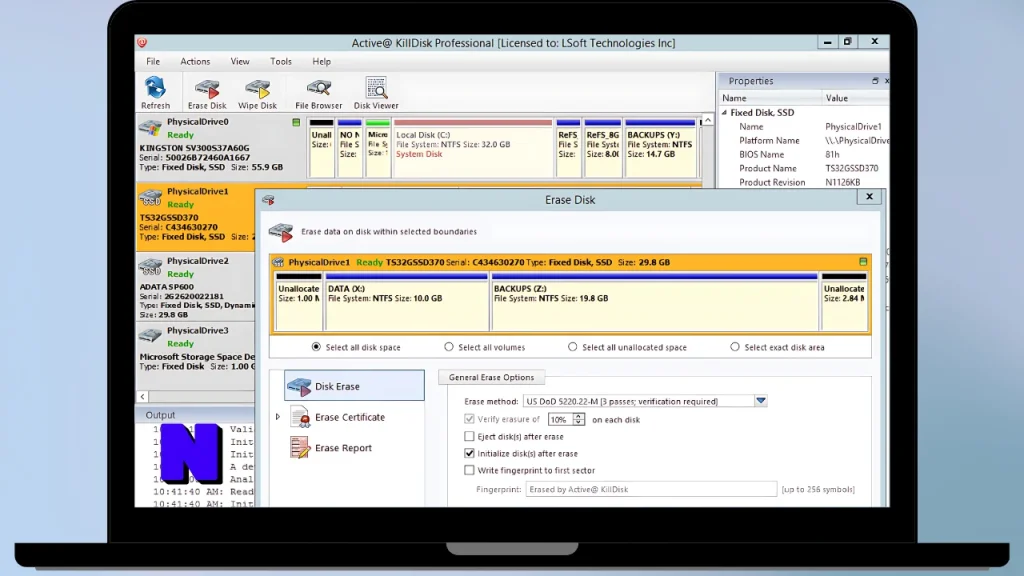The height and width of the screenshot is (576, 1024).
Task: Select the 2.84 MB Unallocated block
Action: [x=844, y=302]
